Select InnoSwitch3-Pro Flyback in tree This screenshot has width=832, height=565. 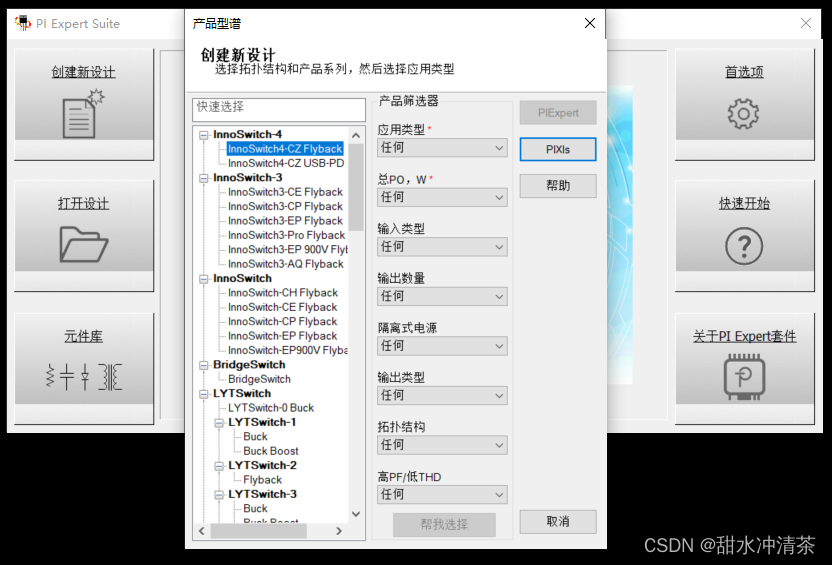tap(287, 235)
